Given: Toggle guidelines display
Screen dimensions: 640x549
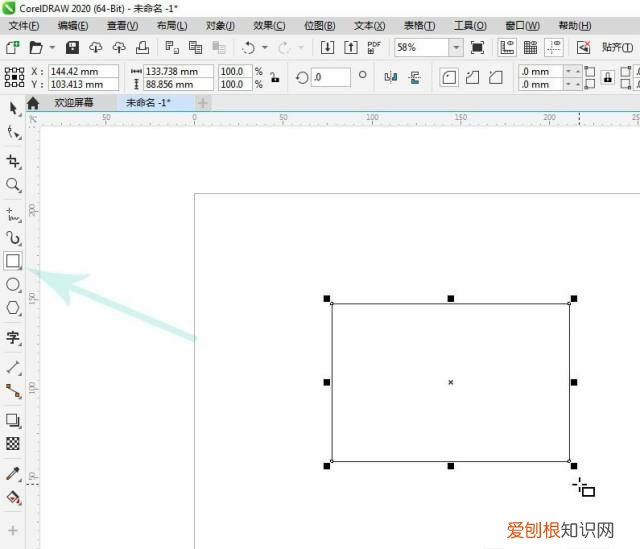Looking at the screenshot, I should click(554, 47).
